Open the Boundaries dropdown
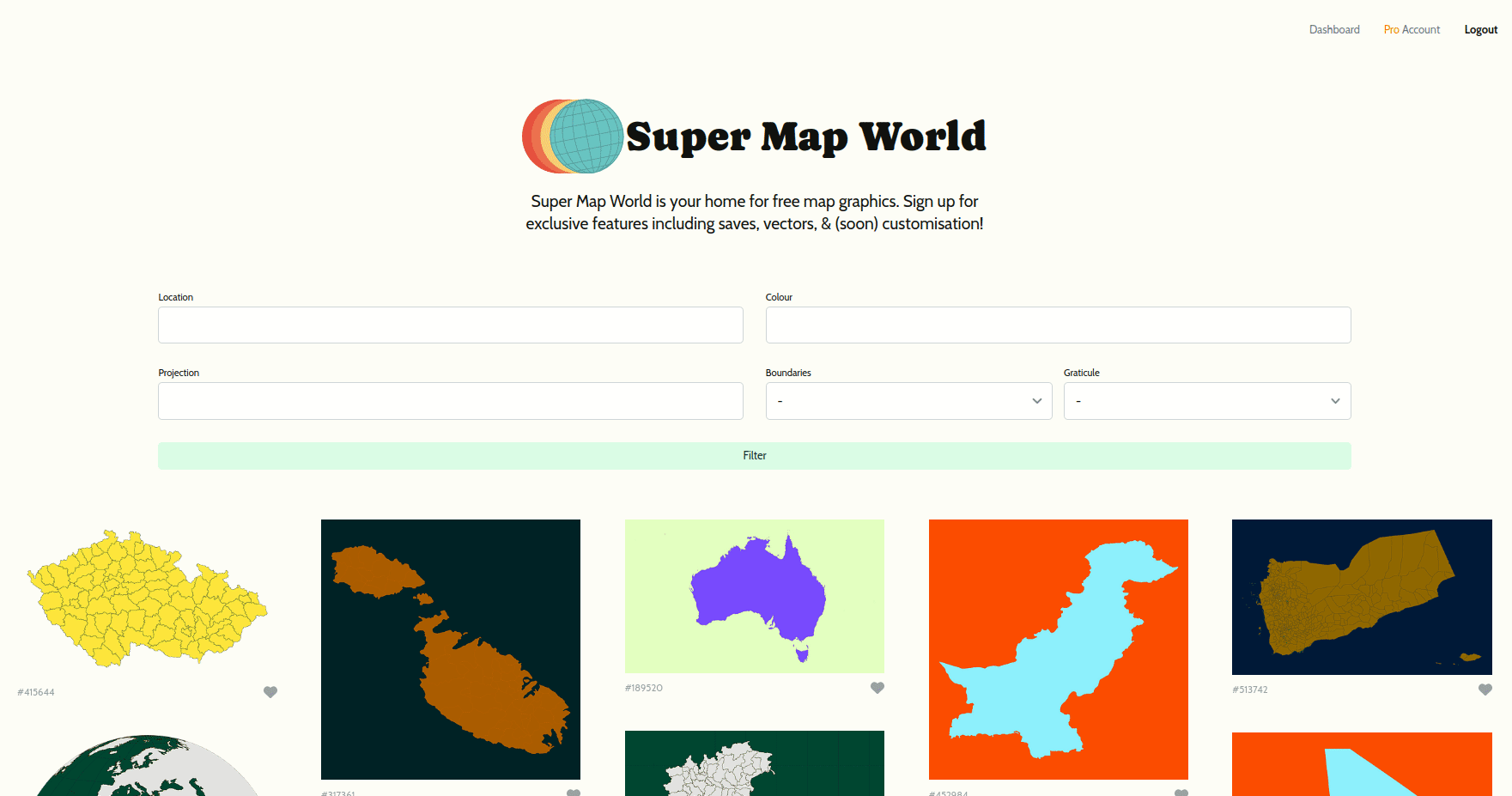 pyautogui.click(x=909, y=401)
